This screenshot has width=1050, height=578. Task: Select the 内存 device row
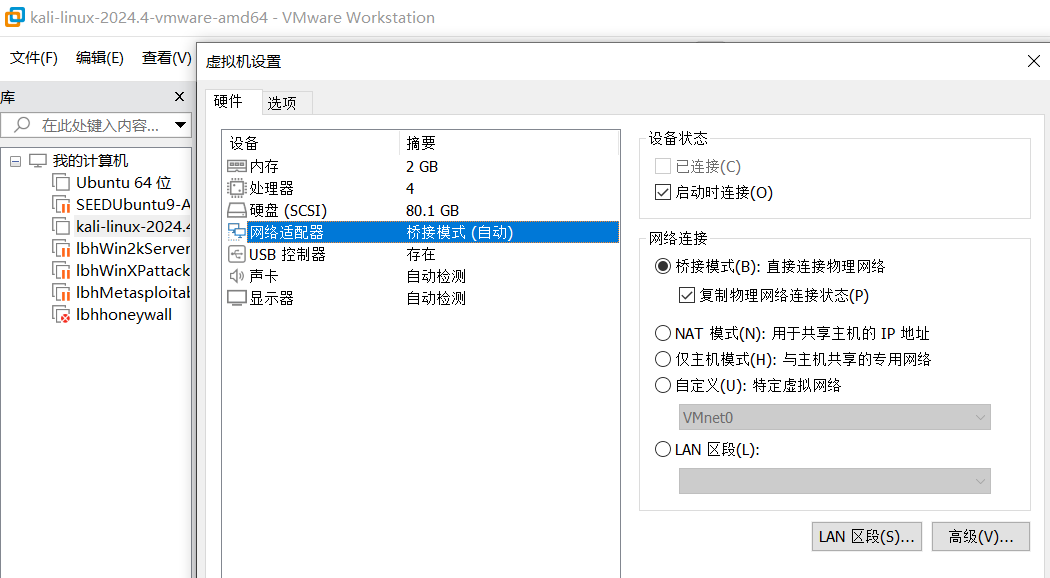[x=421, y=166]
